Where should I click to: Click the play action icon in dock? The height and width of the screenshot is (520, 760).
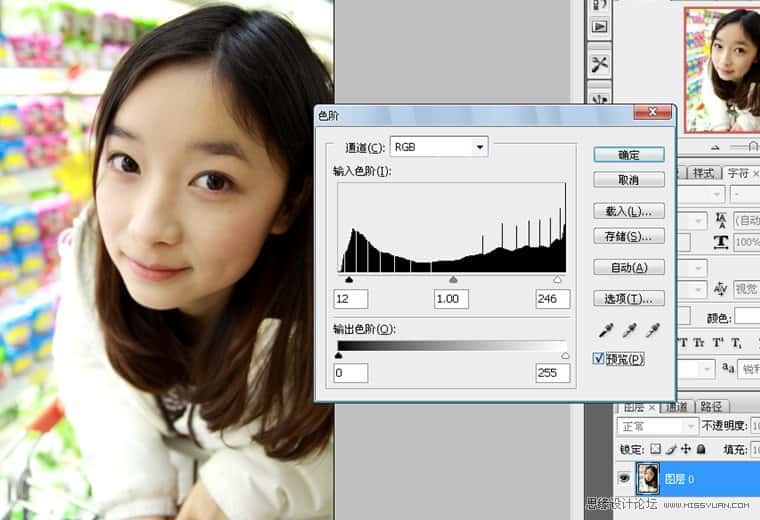coord(600,27)
